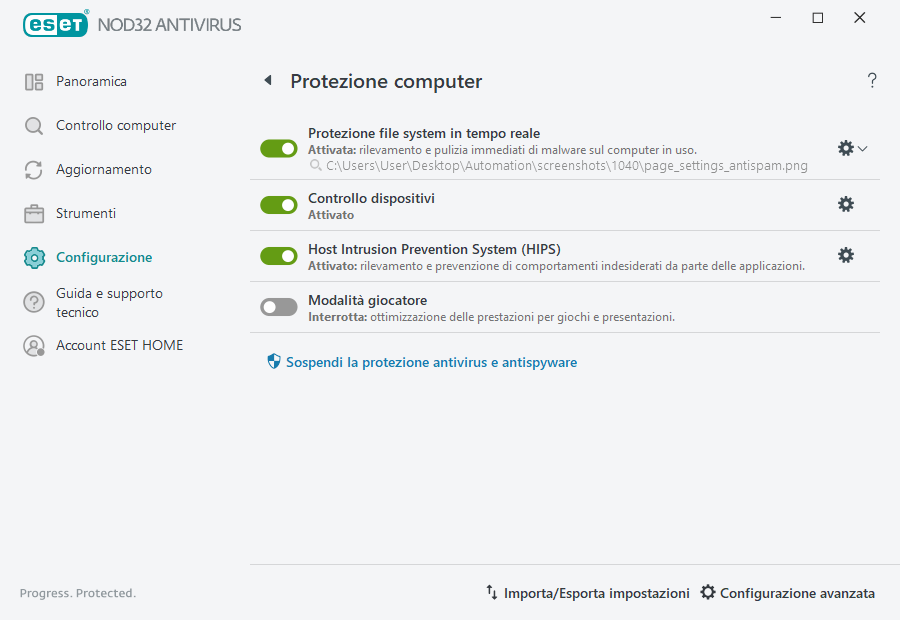Open Strumenti using its toolbox icon
The image size is (900, 620).
pos(33,213)
